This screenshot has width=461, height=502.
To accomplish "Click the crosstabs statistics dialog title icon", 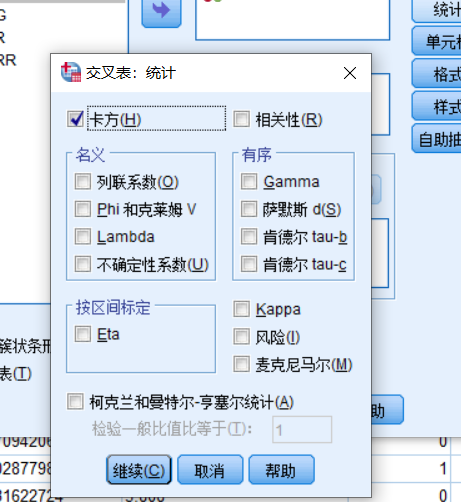I will pyautogui.click(x=71, y=72).
